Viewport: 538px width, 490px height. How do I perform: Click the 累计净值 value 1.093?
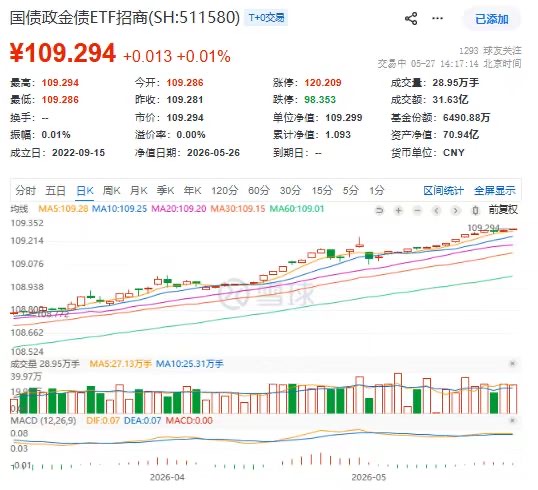338,135
